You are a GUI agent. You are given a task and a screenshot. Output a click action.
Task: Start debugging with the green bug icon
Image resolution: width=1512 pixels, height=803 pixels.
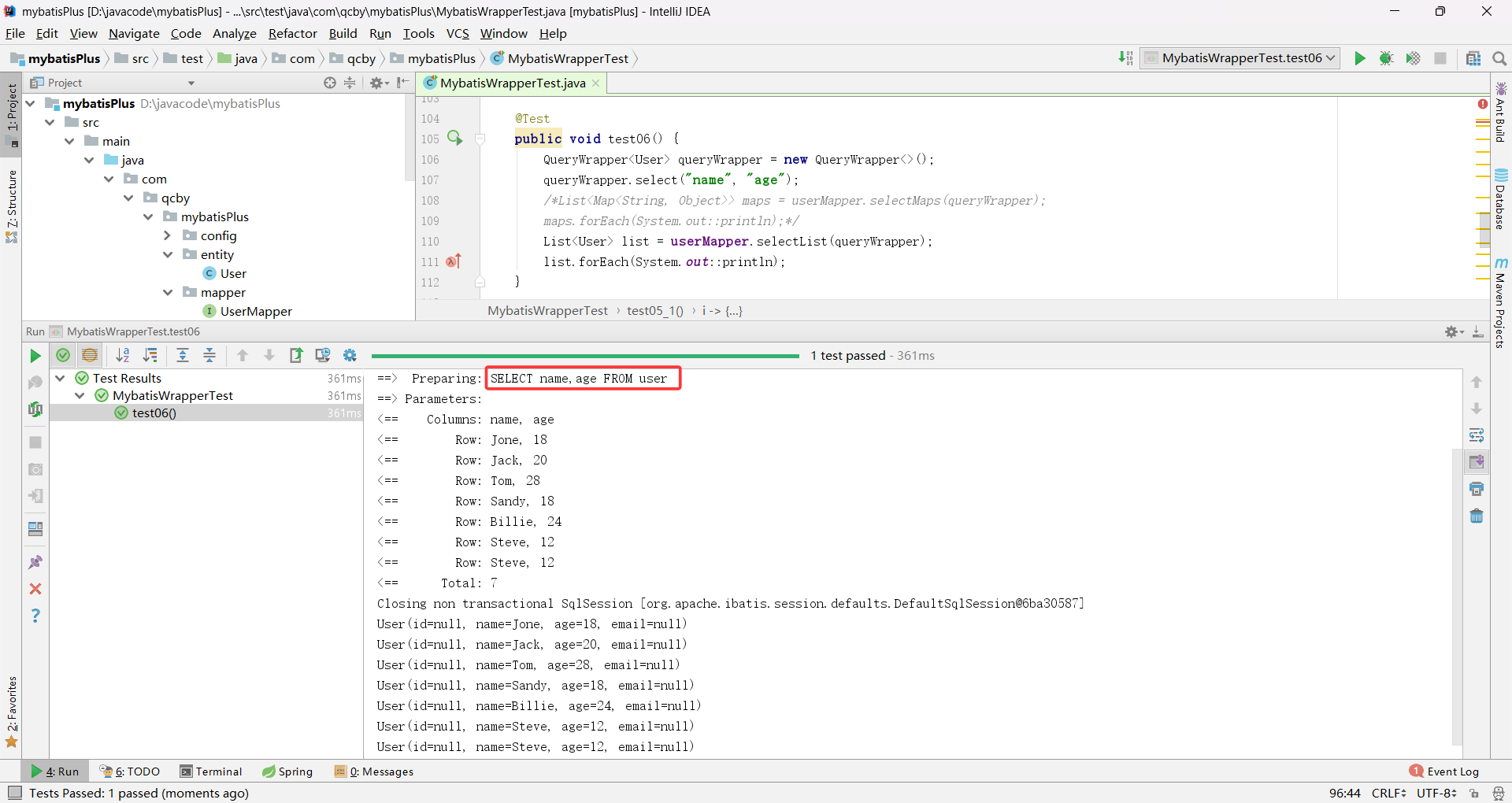[1387, 58]
